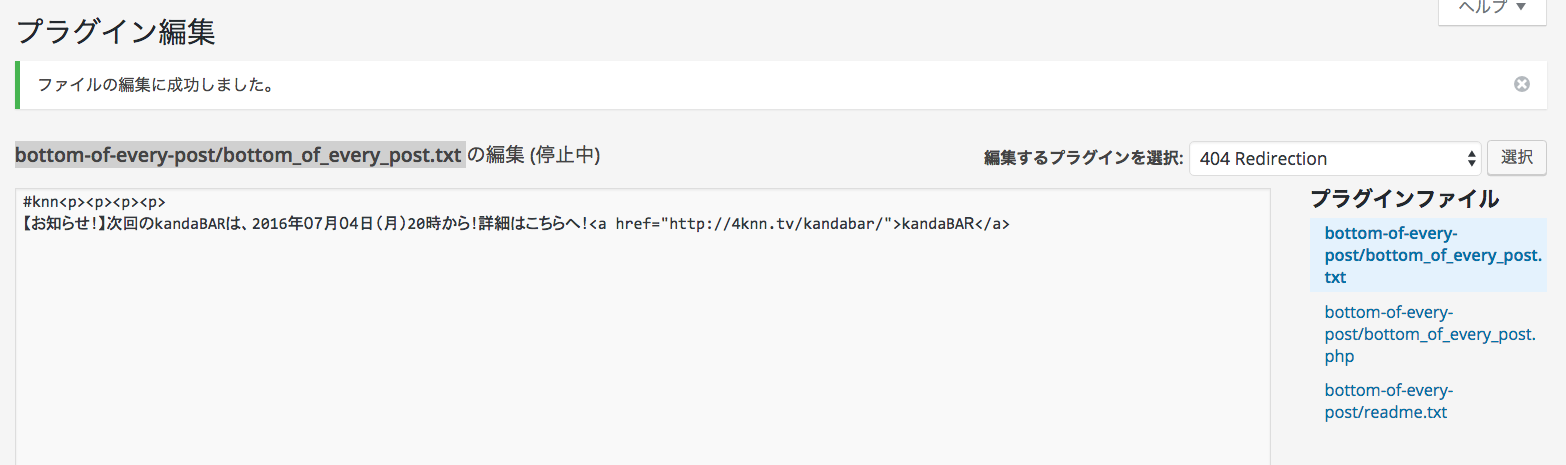Click the closing kandaBAR anchor text in the code
1566x465 pixels.
pyautogui.click(x=938, y=224)
